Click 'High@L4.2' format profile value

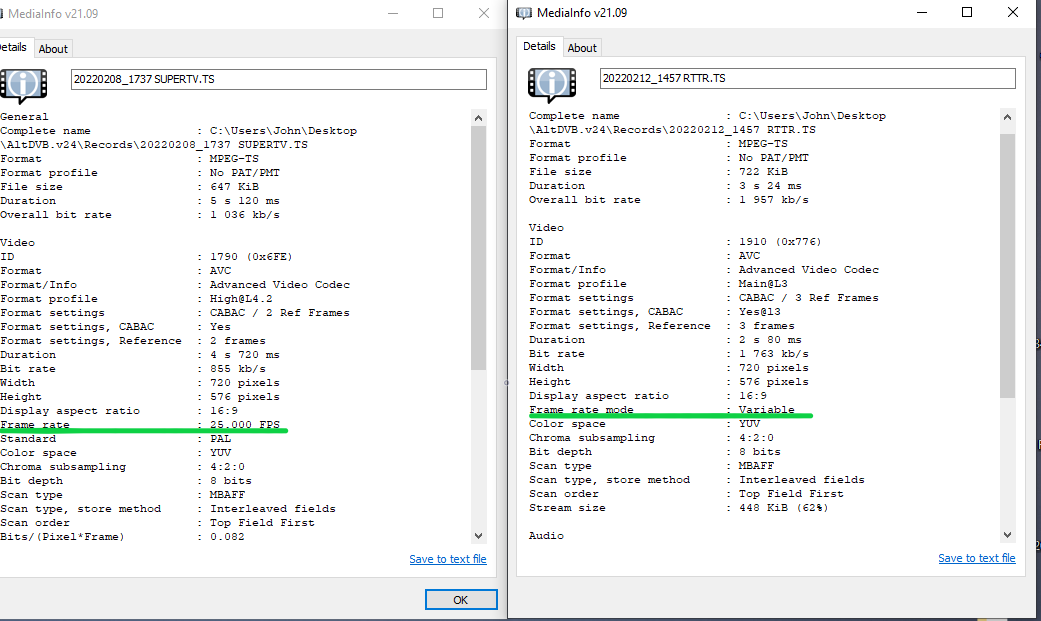coord(241,299)
